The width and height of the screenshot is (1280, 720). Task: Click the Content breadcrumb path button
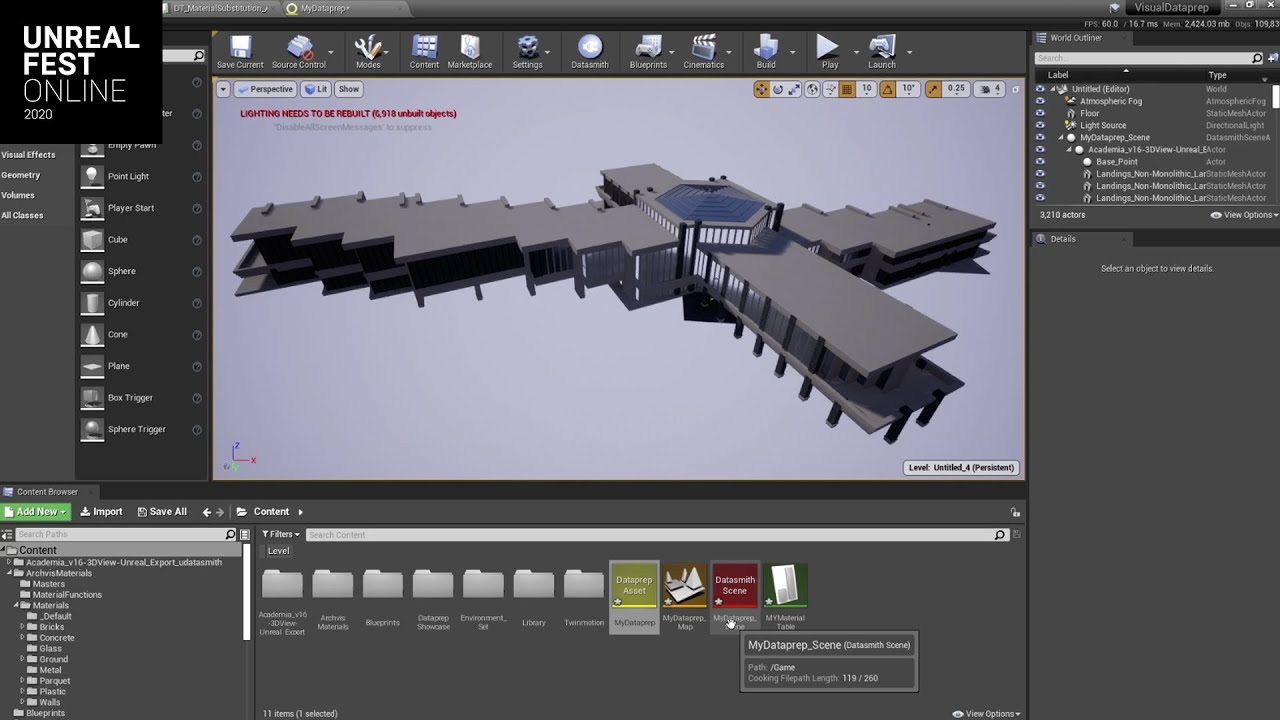[271, 512]
